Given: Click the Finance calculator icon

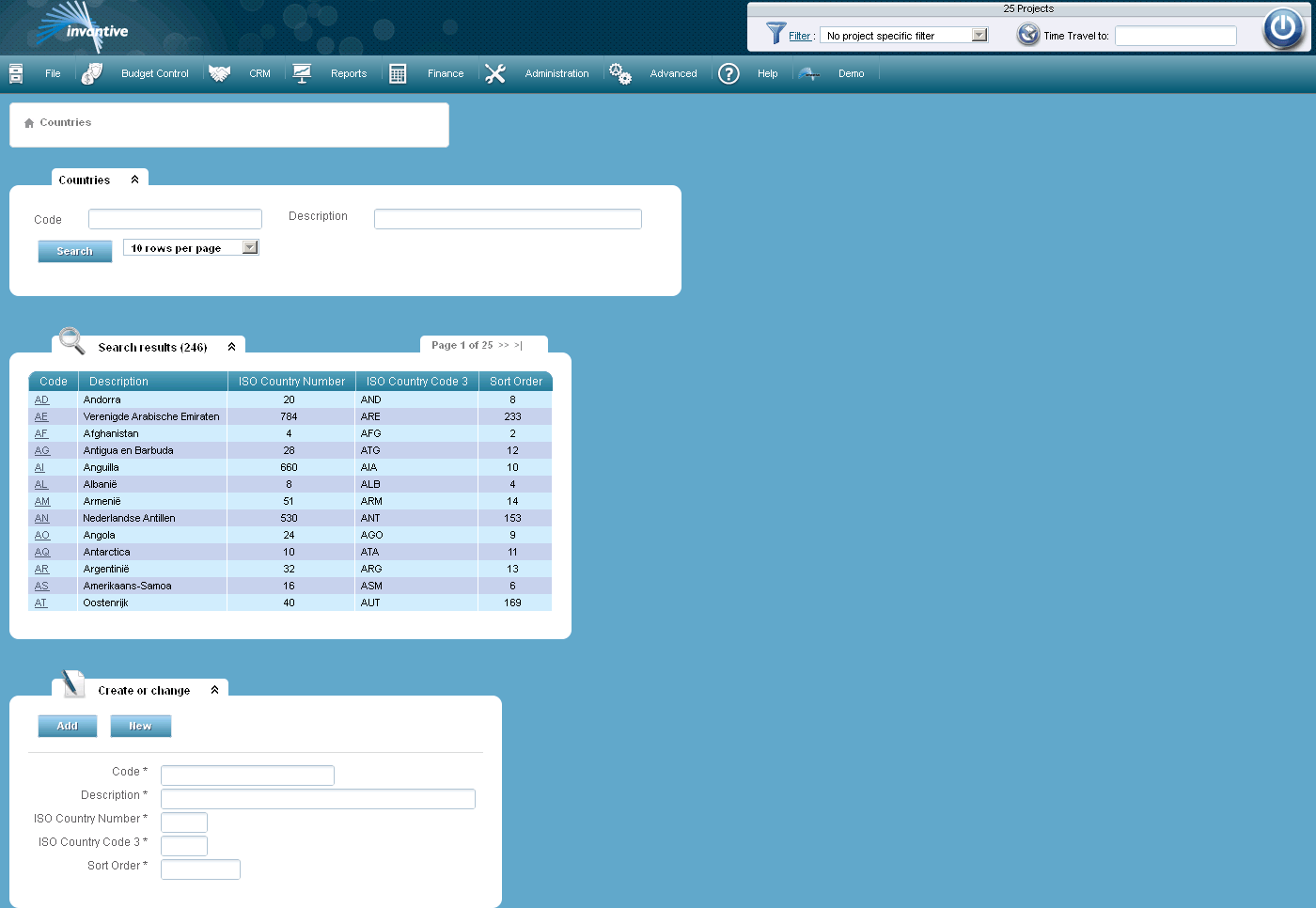Looking at the screenshot, I should click(398, 72).
